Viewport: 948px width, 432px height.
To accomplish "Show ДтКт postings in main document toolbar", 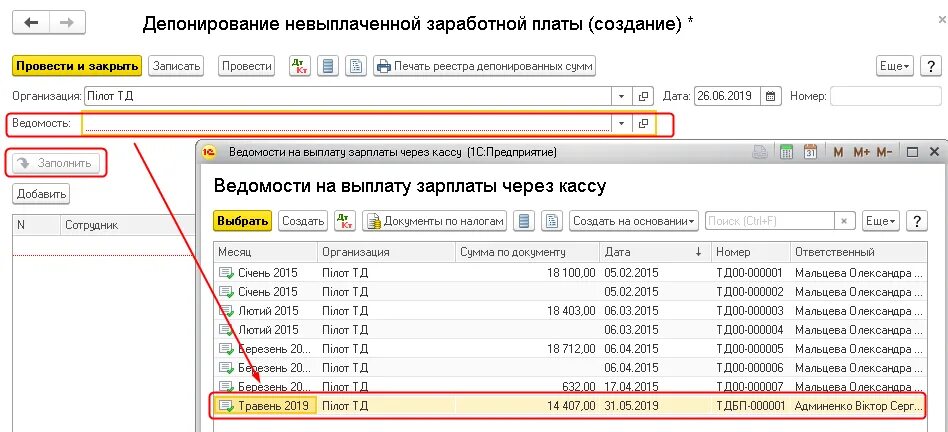I will coord(299,66).
